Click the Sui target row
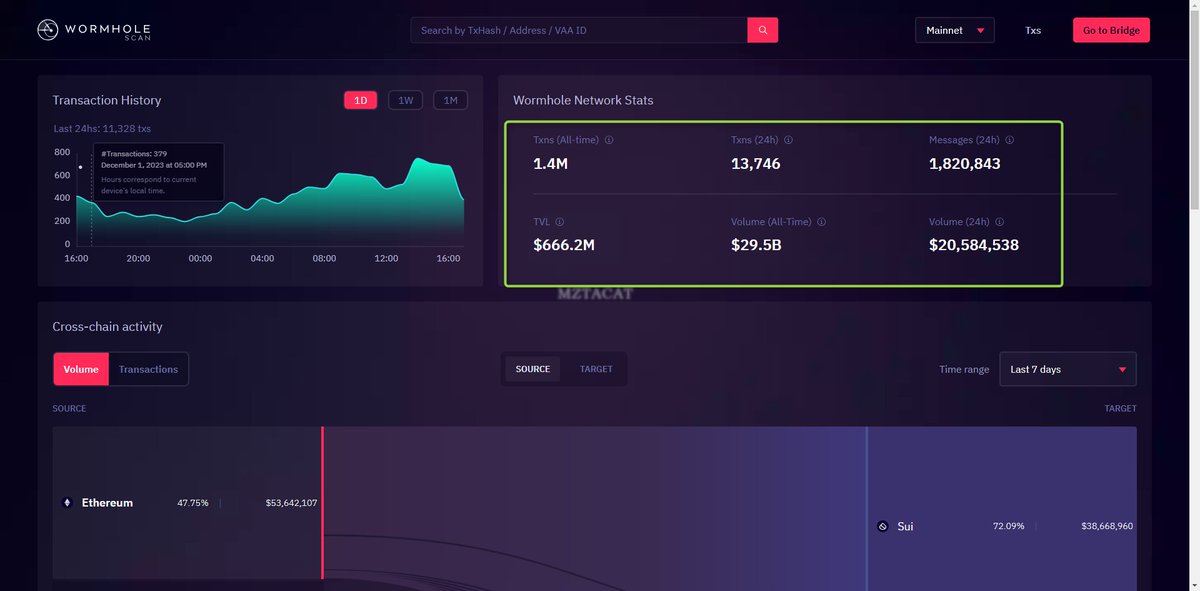 click(x=1002, y=526)
